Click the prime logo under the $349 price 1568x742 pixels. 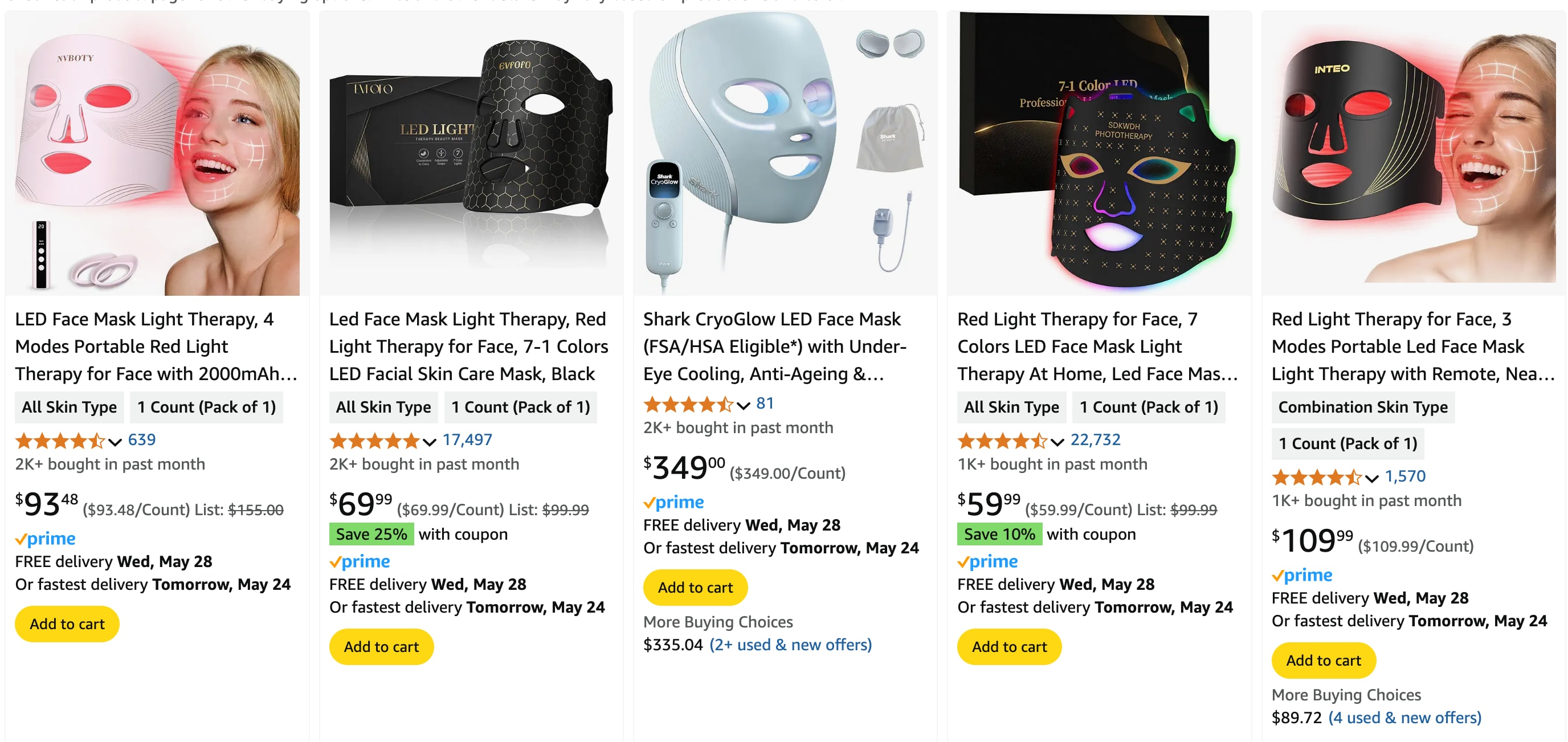[673, 502]
